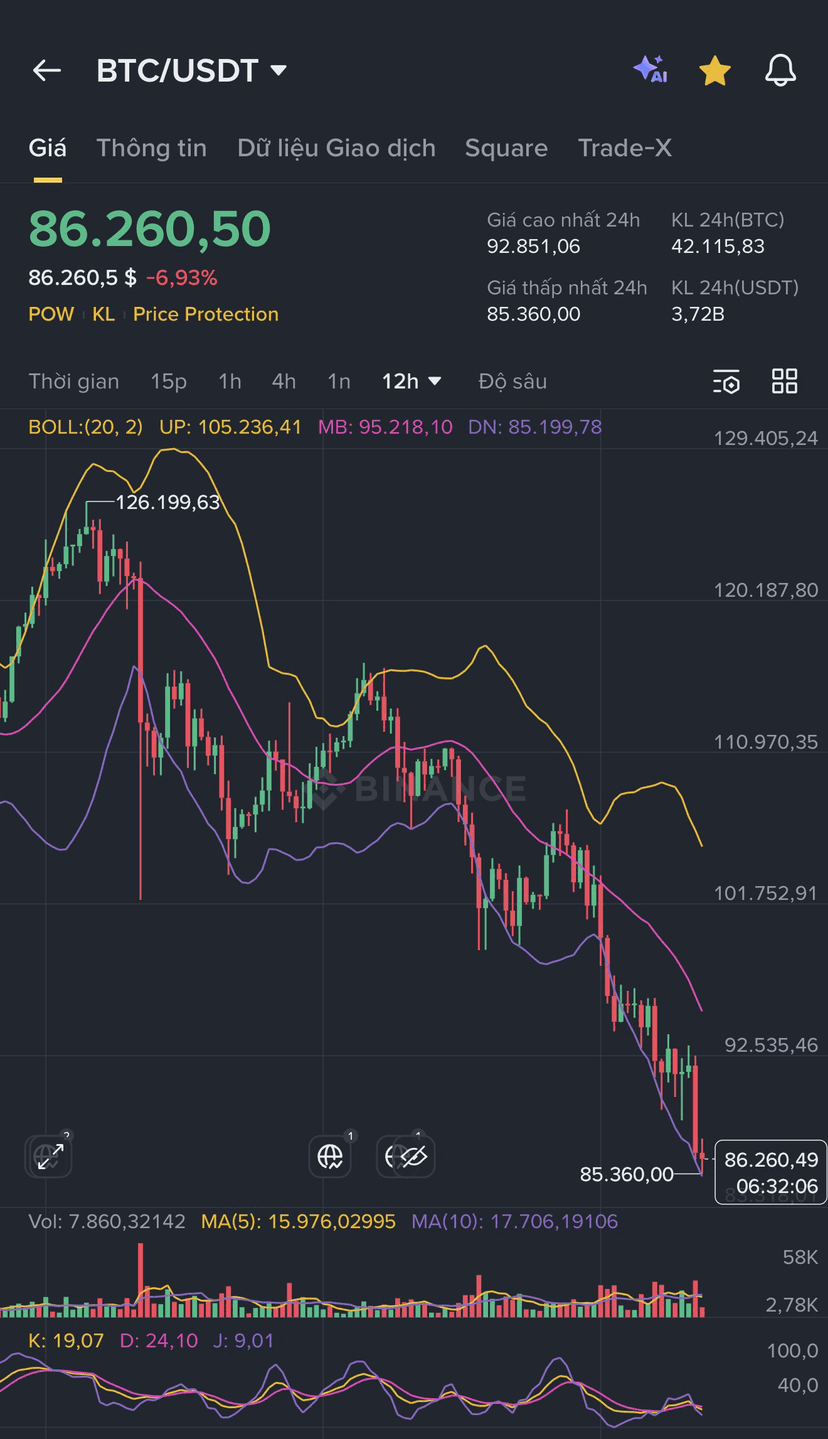
Task: Open the Thời gian timeframe selector
Action: coord(74,381)
